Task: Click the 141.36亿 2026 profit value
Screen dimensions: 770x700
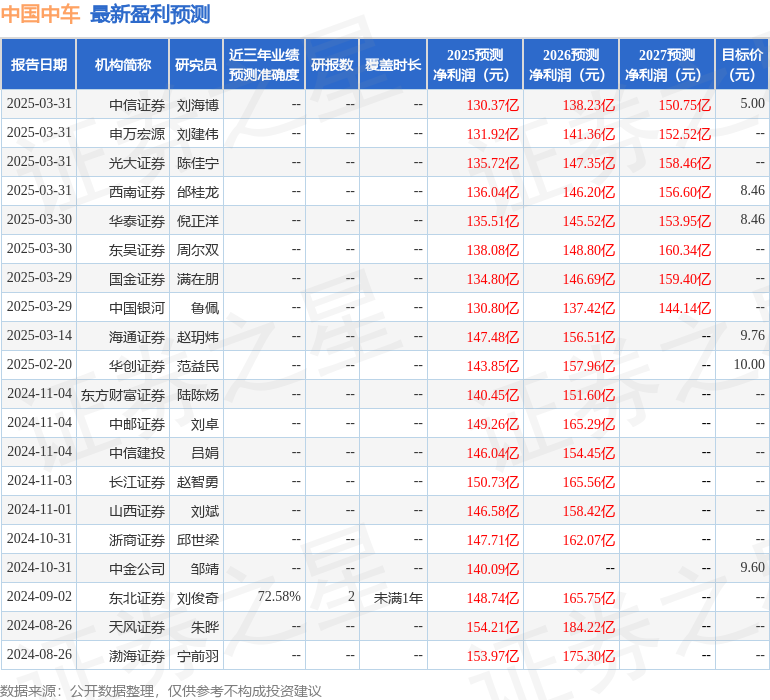Action: pyautogui.click(x=588, y=134)
